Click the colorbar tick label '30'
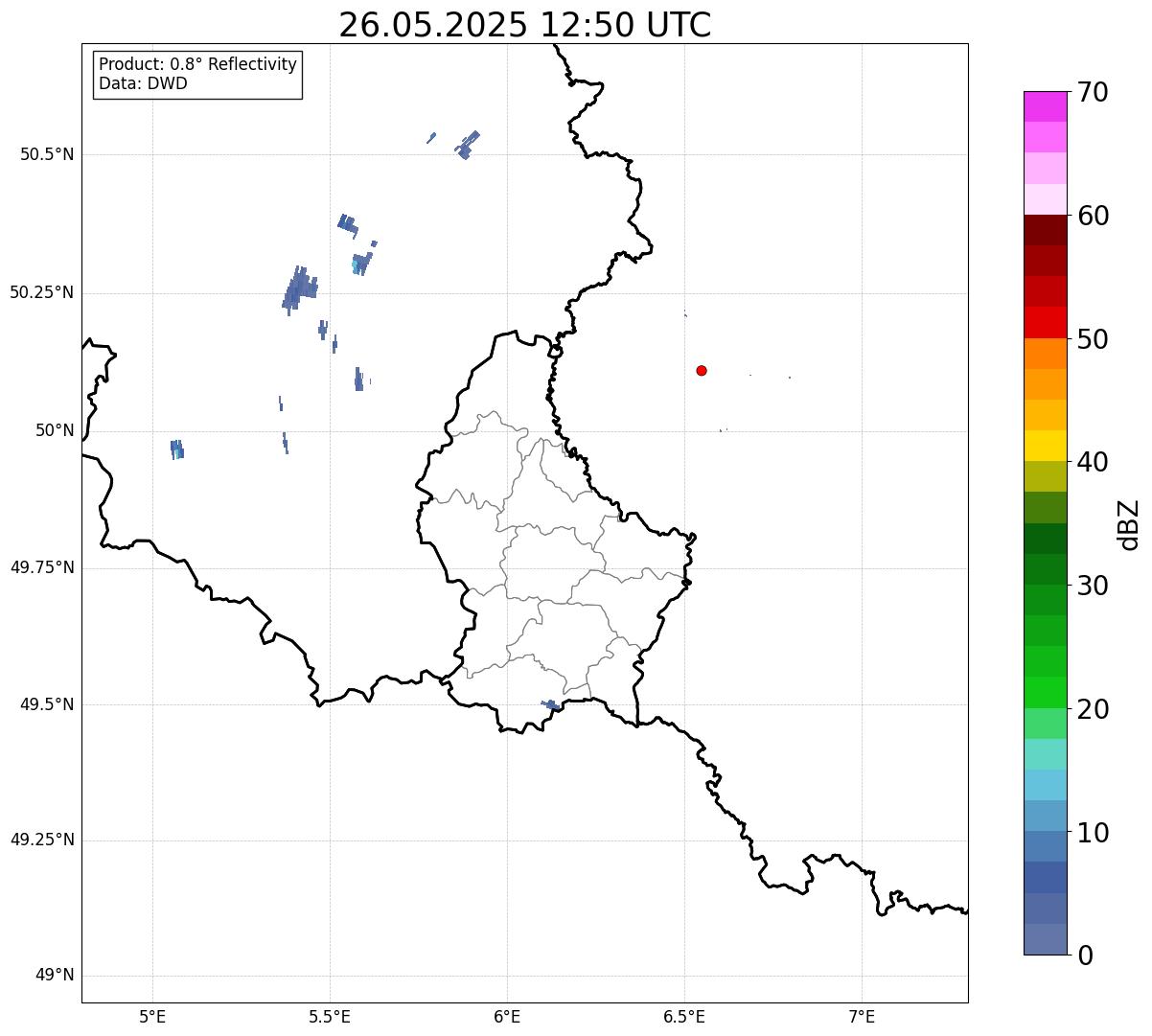This screenshot has width=1152, height=1036. tap(1093, 586)
